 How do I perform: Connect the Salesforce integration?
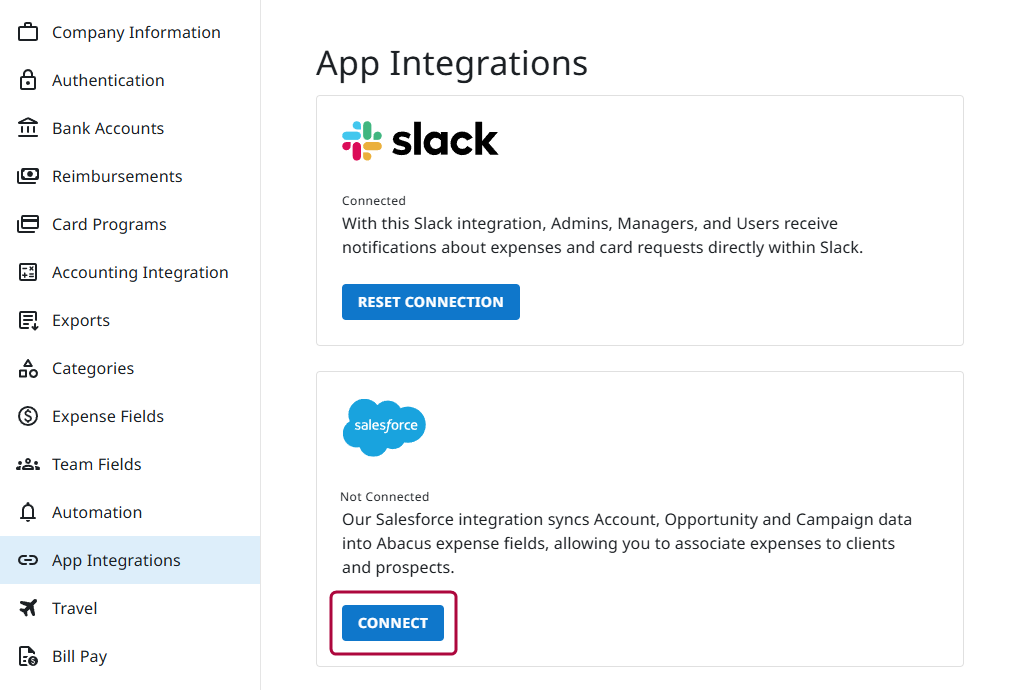point(393,623)
